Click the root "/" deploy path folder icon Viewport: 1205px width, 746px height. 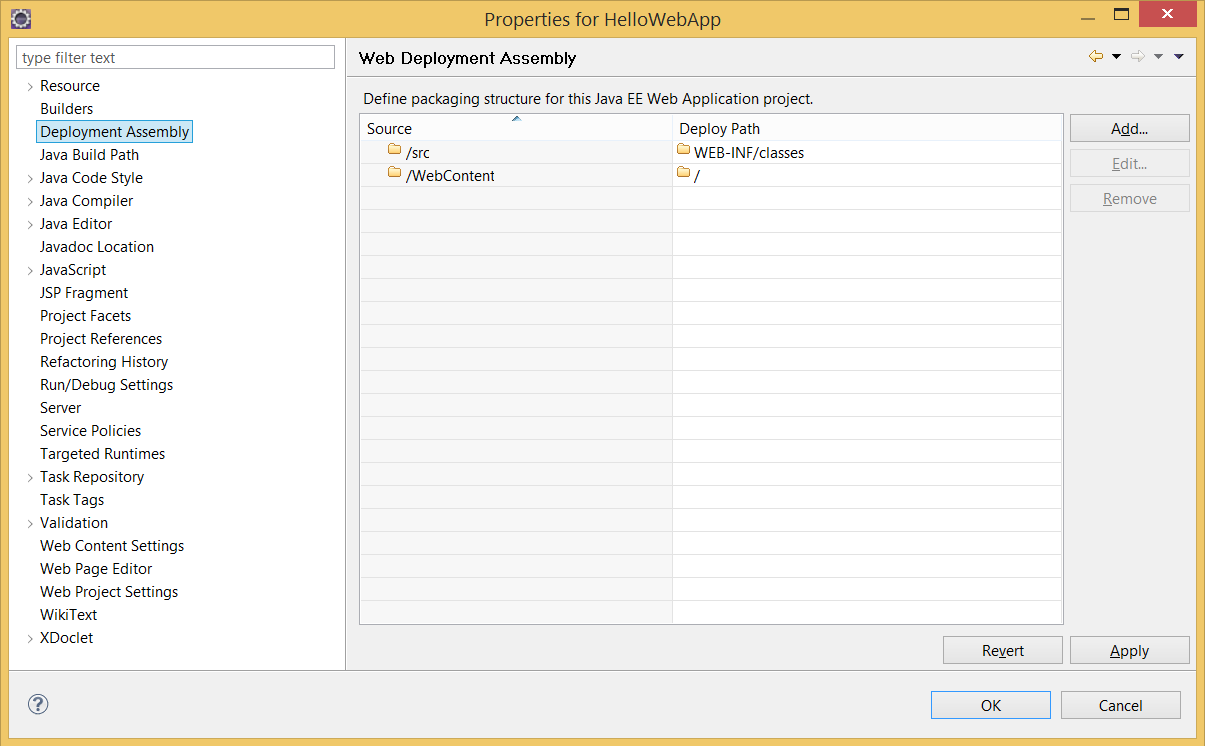(x=684, y=174)
